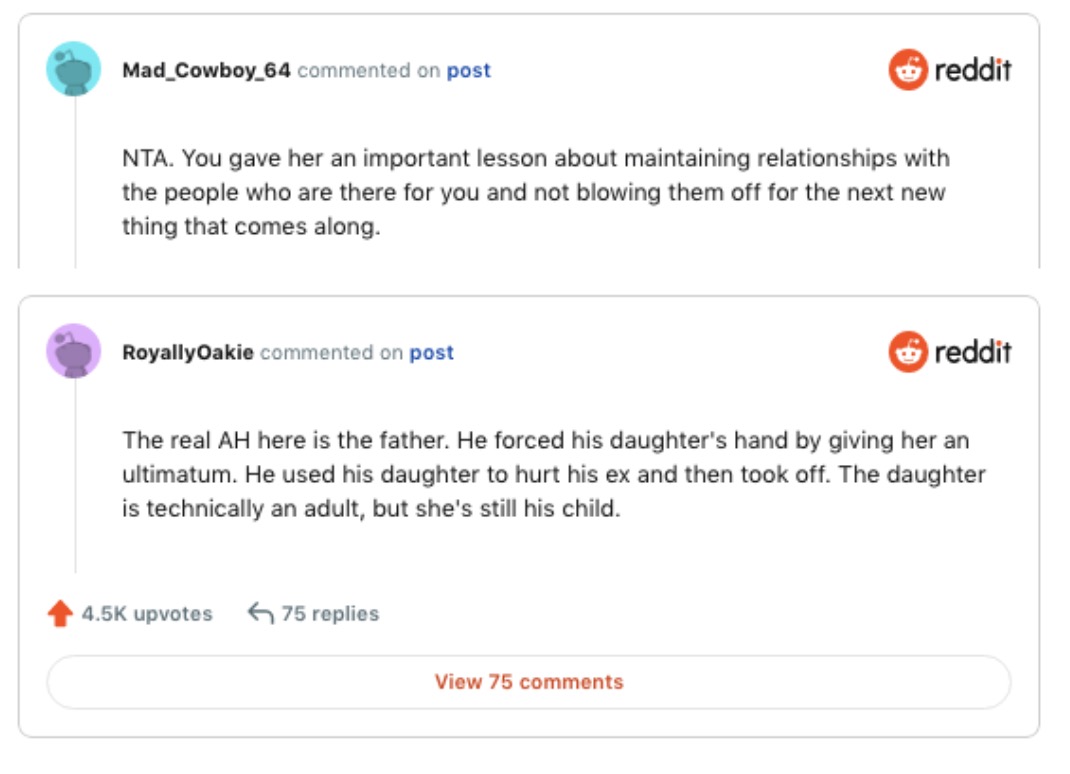Image resolution: width=1070 pixels, height=774 pixels.
Task: Click Mad_Cowboy_64's teal avatar icon
Action: [x=74, y=69]
